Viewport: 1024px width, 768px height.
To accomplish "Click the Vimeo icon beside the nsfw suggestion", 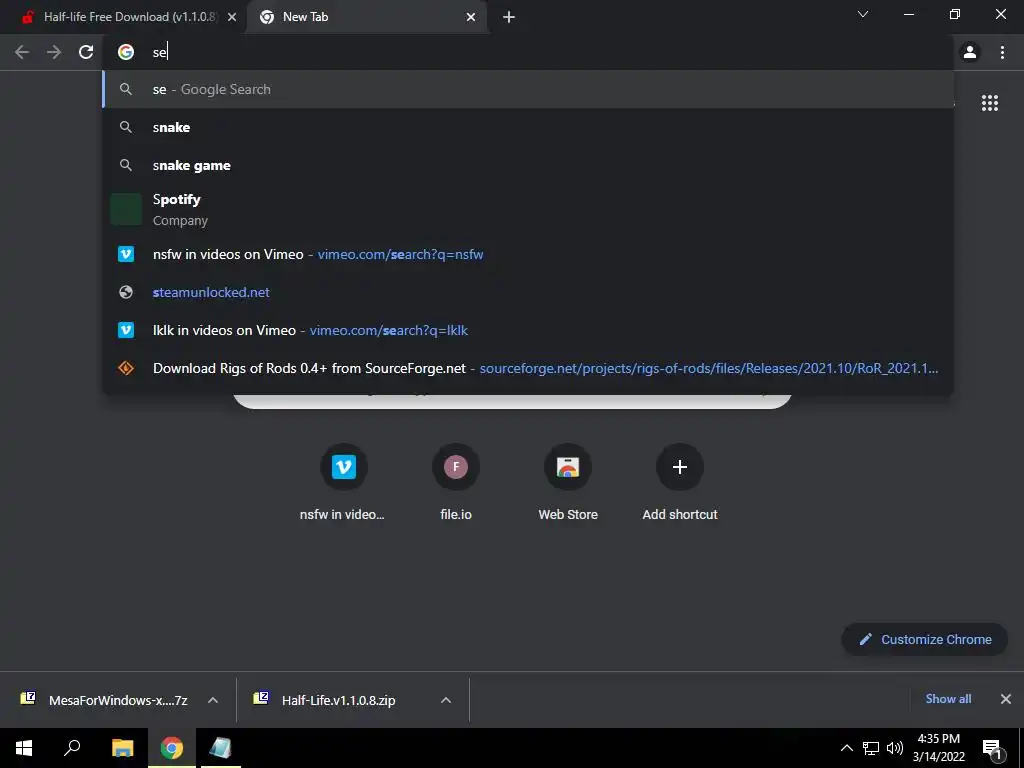I will [126, 254].
